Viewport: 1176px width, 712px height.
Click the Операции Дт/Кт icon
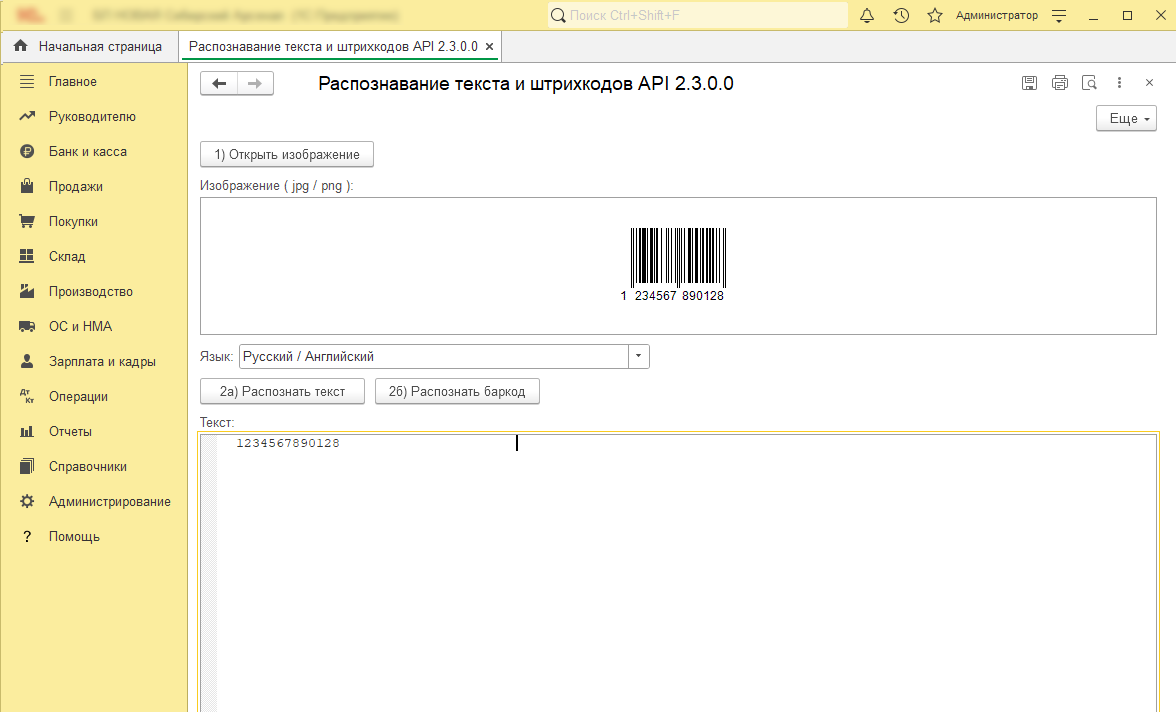(x=27, y=396)
